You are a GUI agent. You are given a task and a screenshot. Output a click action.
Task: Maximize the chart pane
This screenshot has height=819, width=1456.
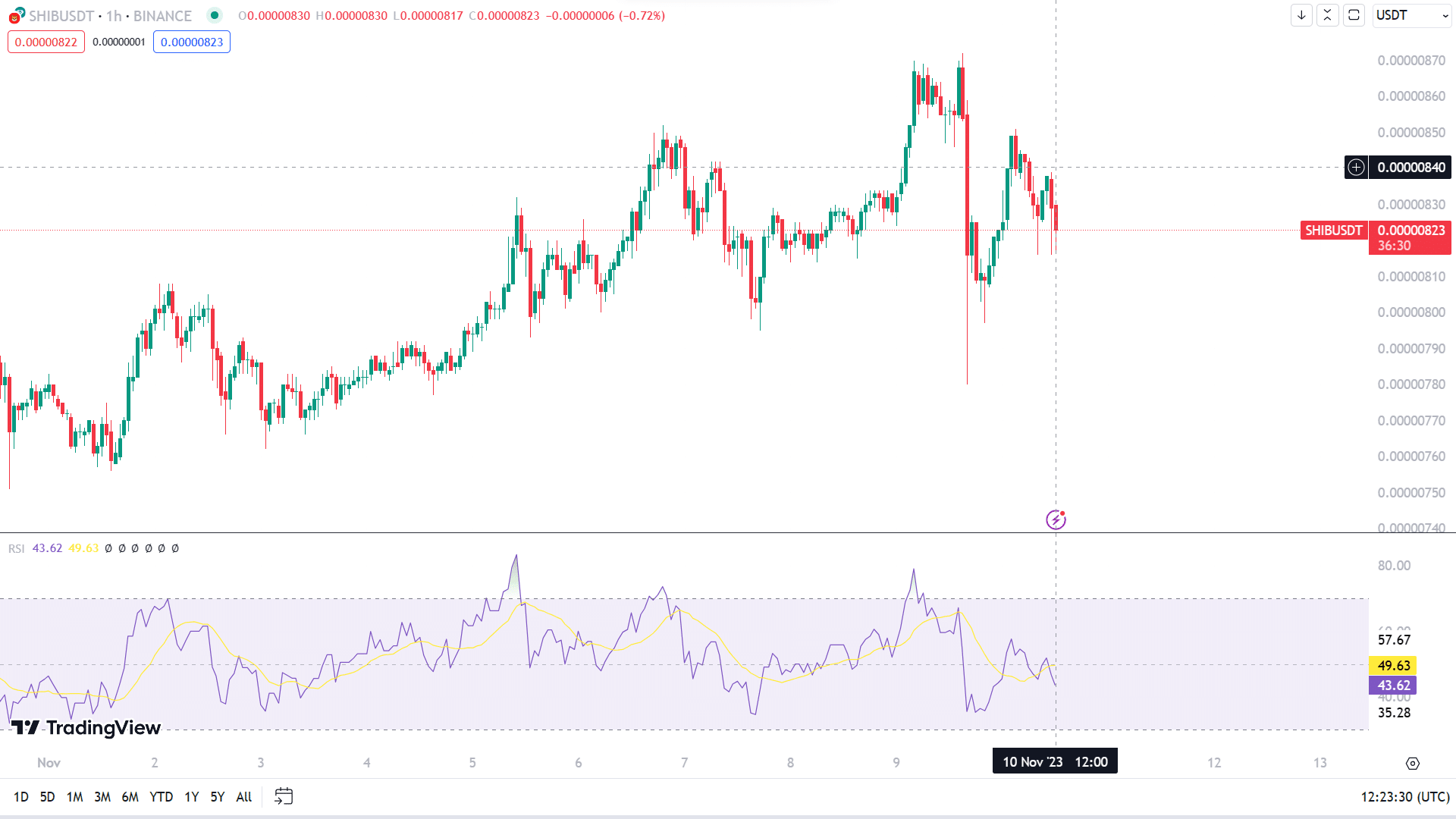[1354, 15]
